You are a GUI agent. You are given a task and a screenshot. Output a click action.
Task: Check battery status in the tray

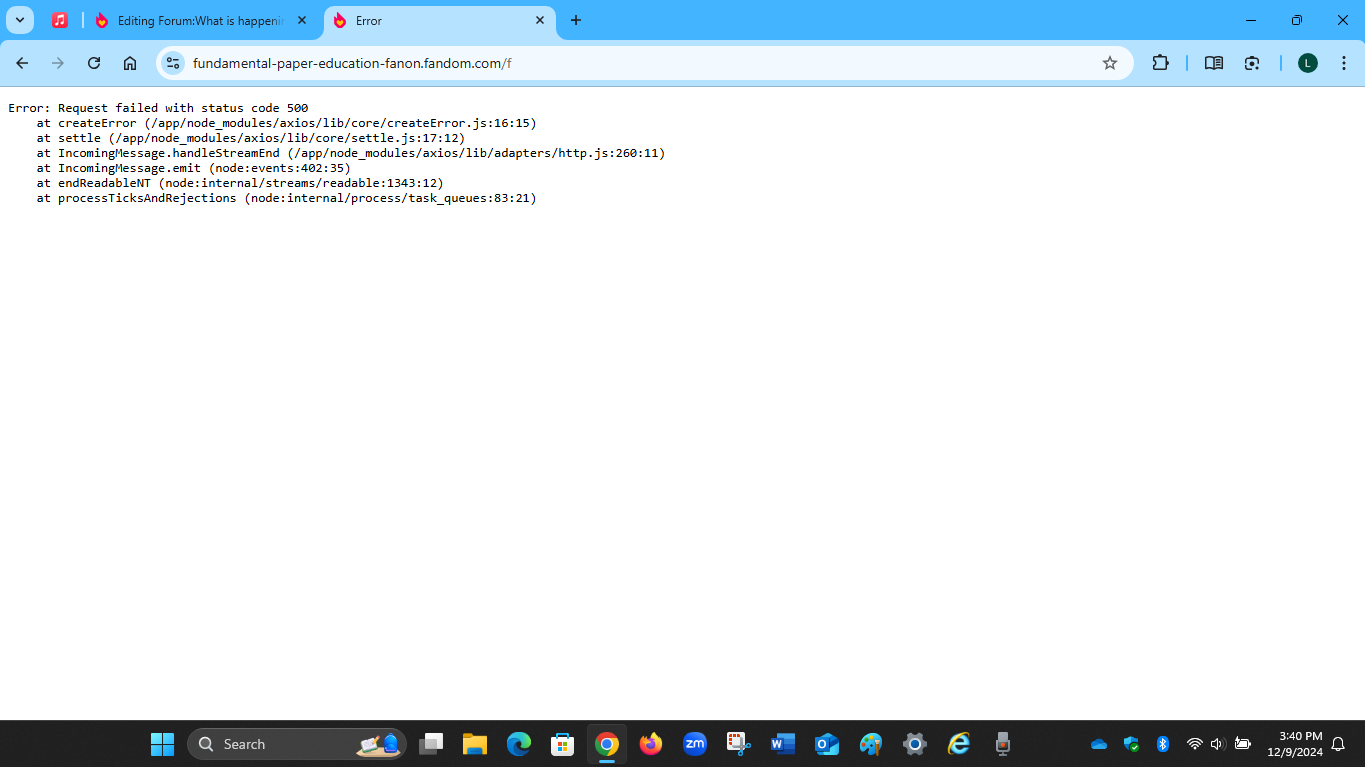[x=1243, y=744]
